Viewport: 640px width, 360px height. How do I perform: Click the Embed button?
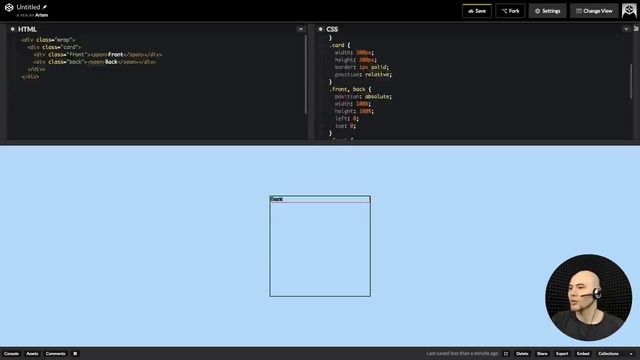coord(583,353)
